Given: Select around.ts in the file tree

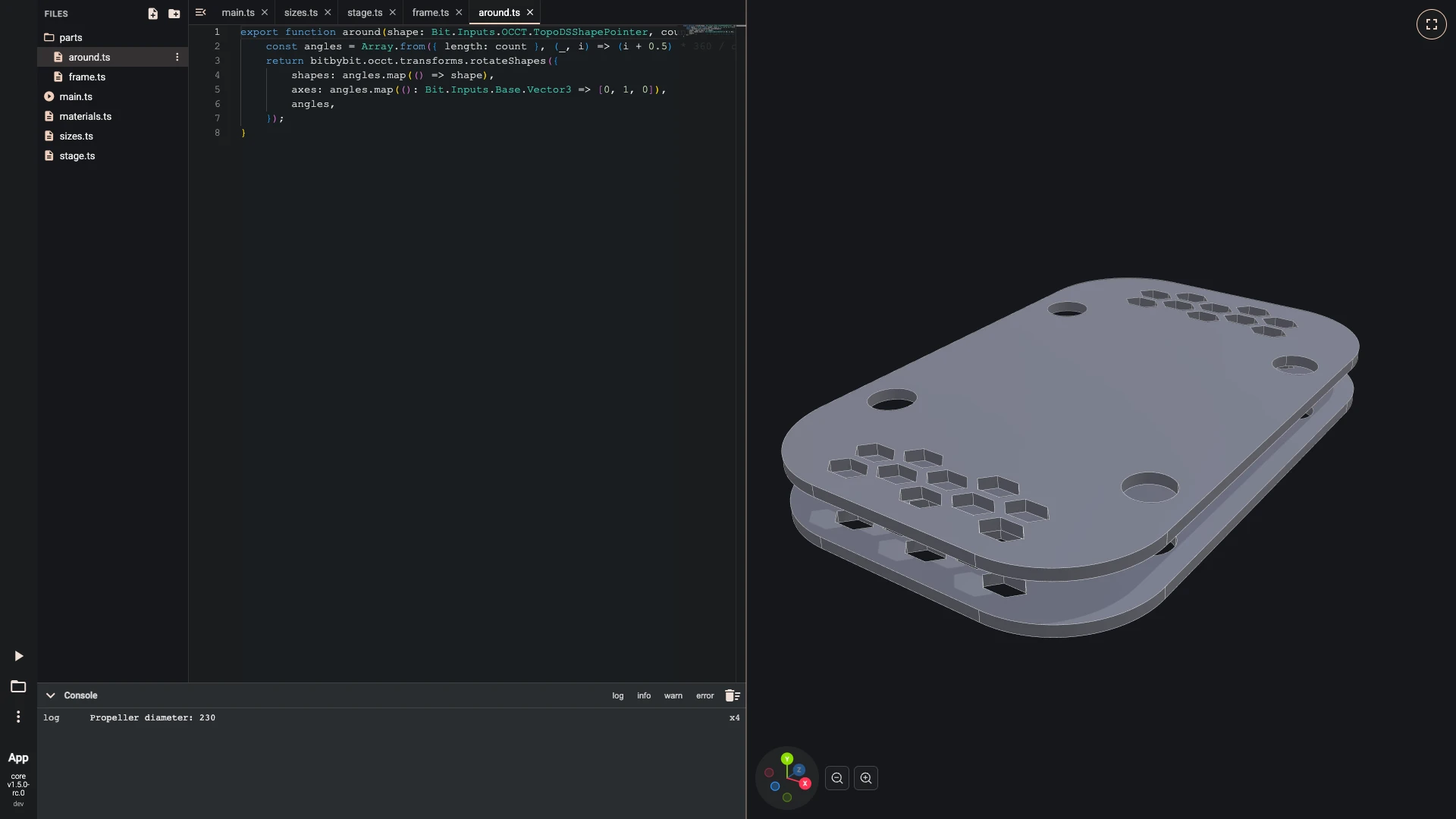Looking at the screenshot, I should coord(112,57).
